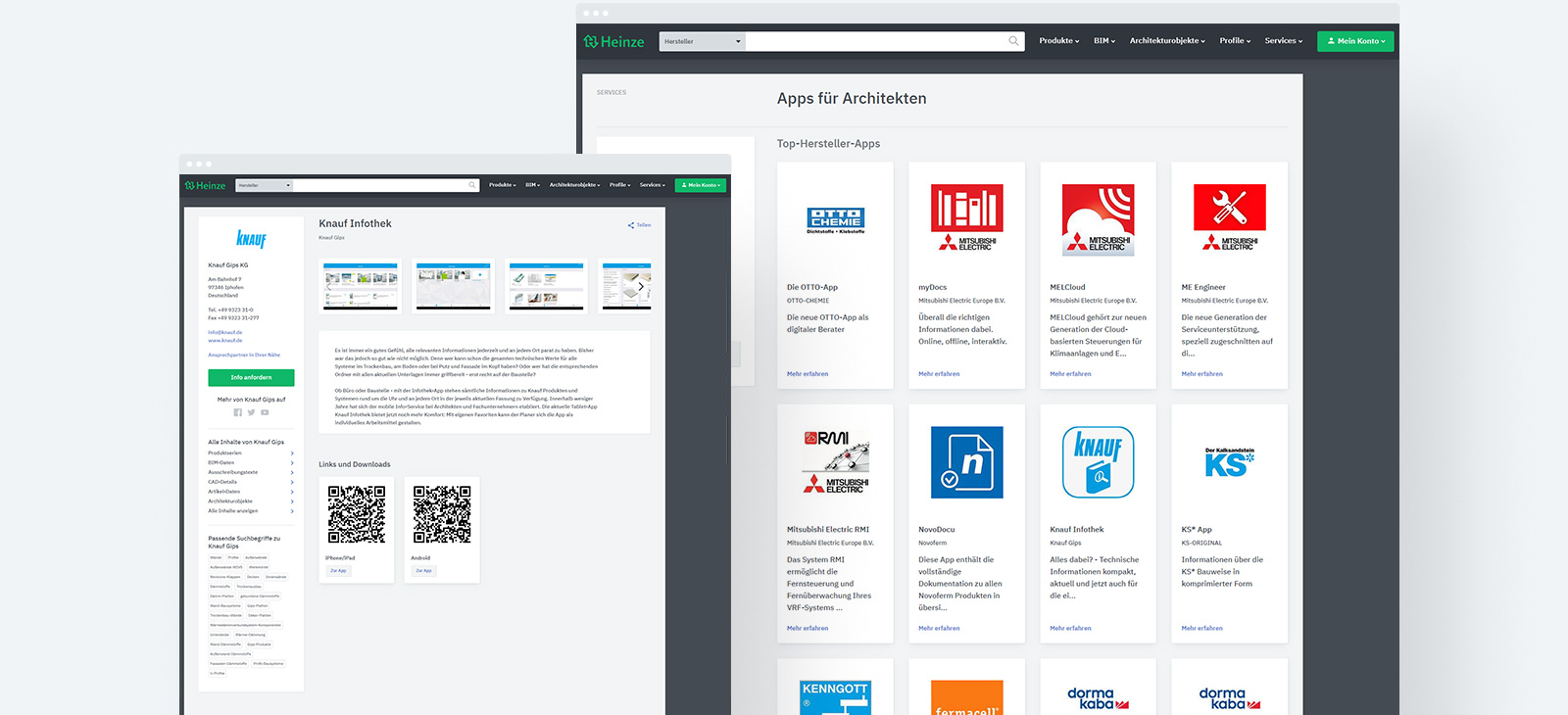Click search magnifier icon in Apps für Architekten window
The image size is (1568, 715).
point(1013,41)
